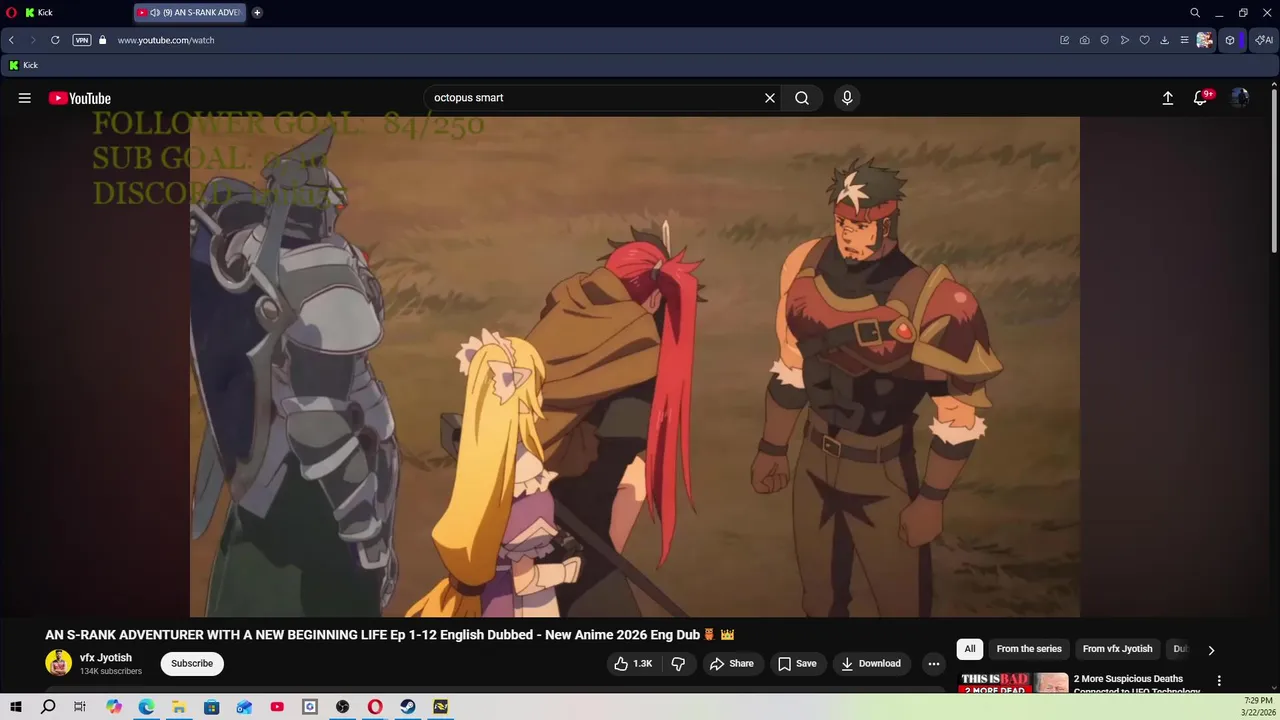The width and height of the screenshot is (1280, 720).
Task: Download the video
Action: (x=871, y=664)
